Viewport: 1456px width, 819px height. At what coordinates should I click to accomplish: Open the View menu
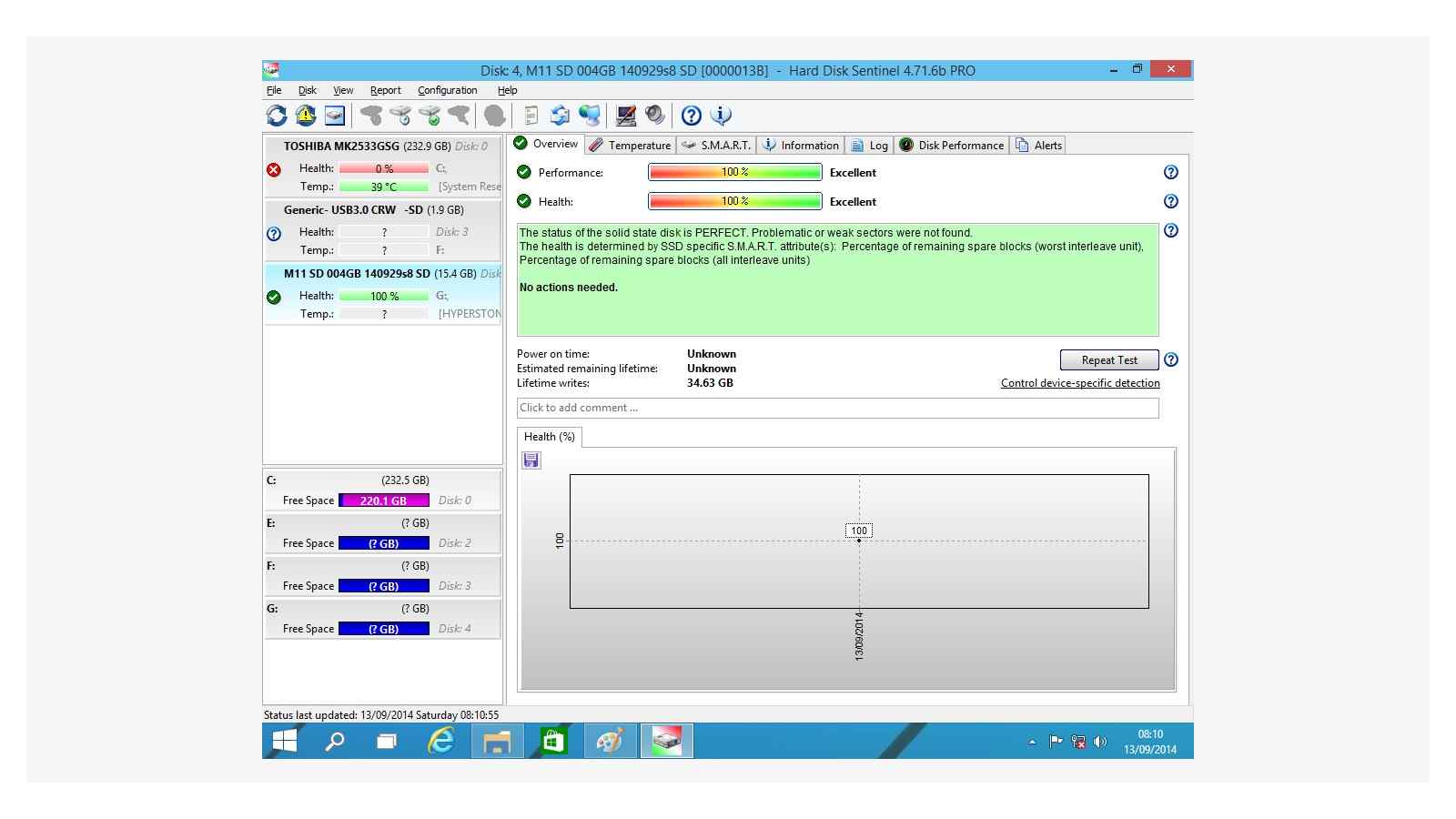coord(343,90)
